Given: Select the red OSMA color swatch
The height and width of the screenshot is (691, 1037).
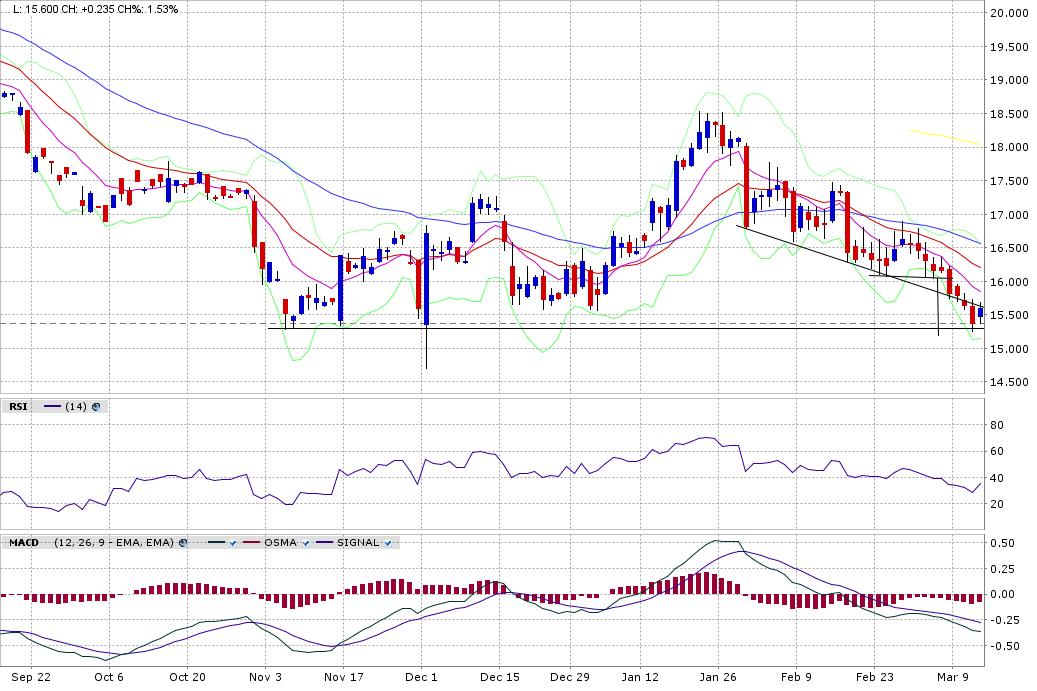Looking at the screenshot, I should coord(253,543).
